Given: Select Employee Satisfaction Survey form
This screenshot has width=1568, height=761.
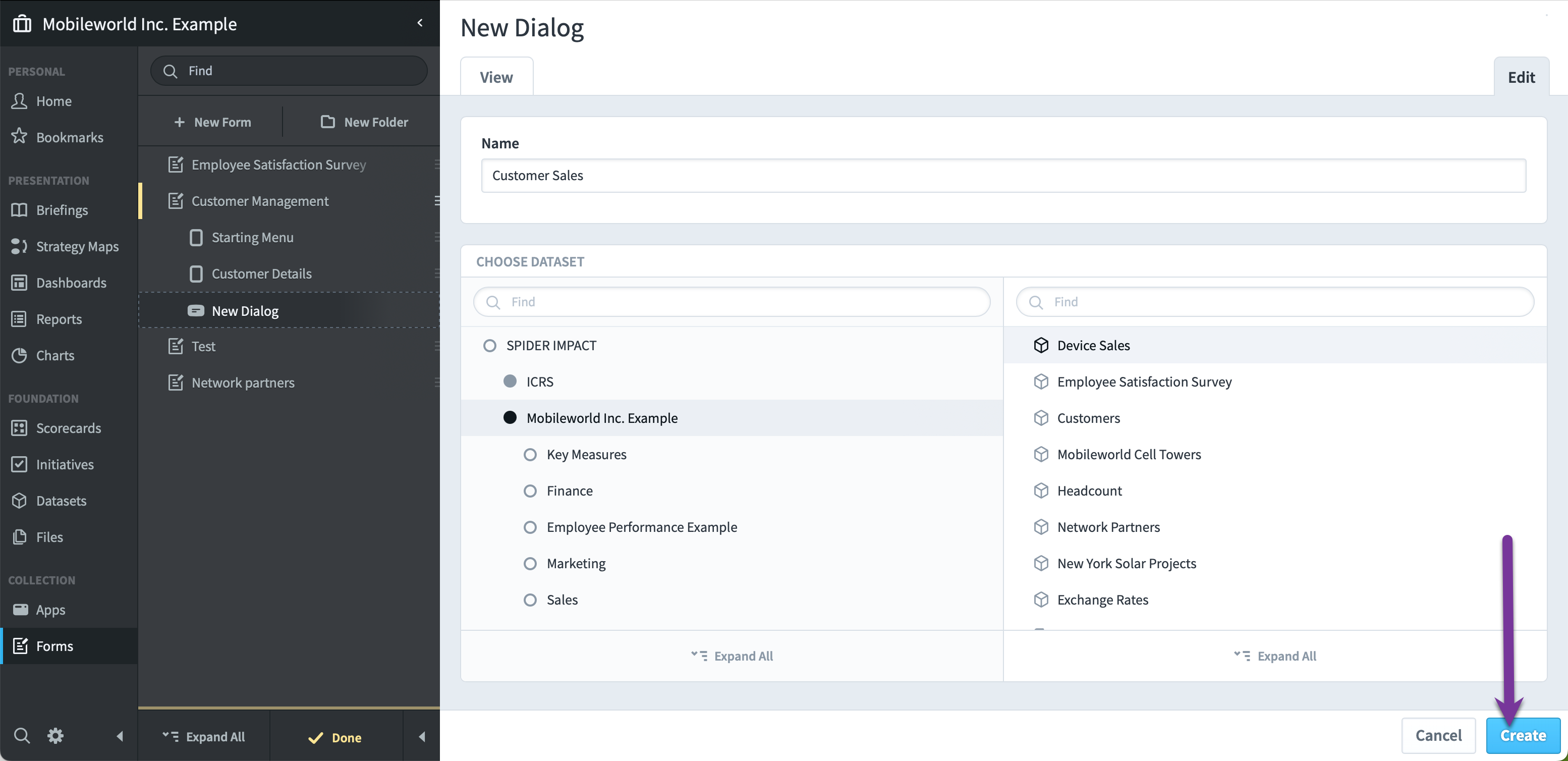Looking at the screenshot, I should [x=289, y=165].
